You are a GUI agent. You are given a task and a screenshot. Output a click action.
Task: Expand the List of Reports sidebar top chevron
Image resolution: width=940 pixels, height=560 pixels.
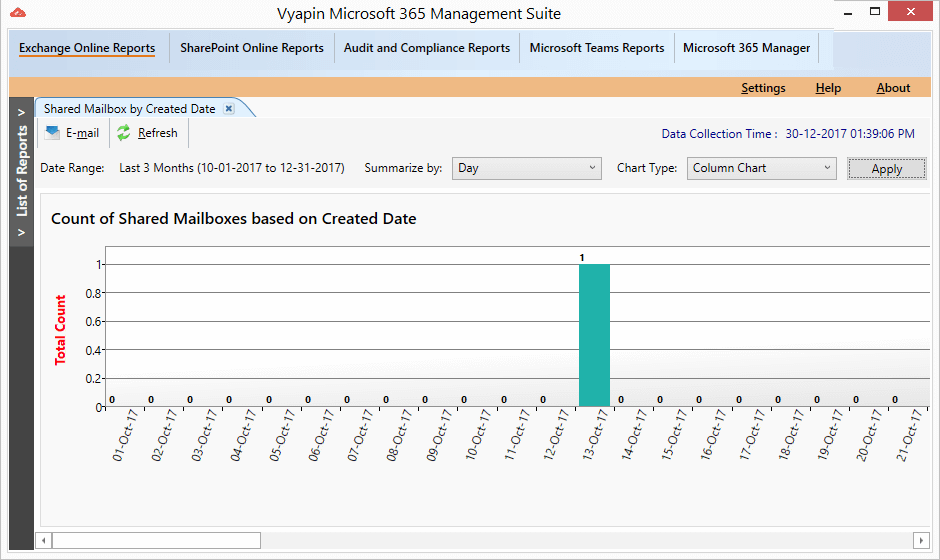21,112
